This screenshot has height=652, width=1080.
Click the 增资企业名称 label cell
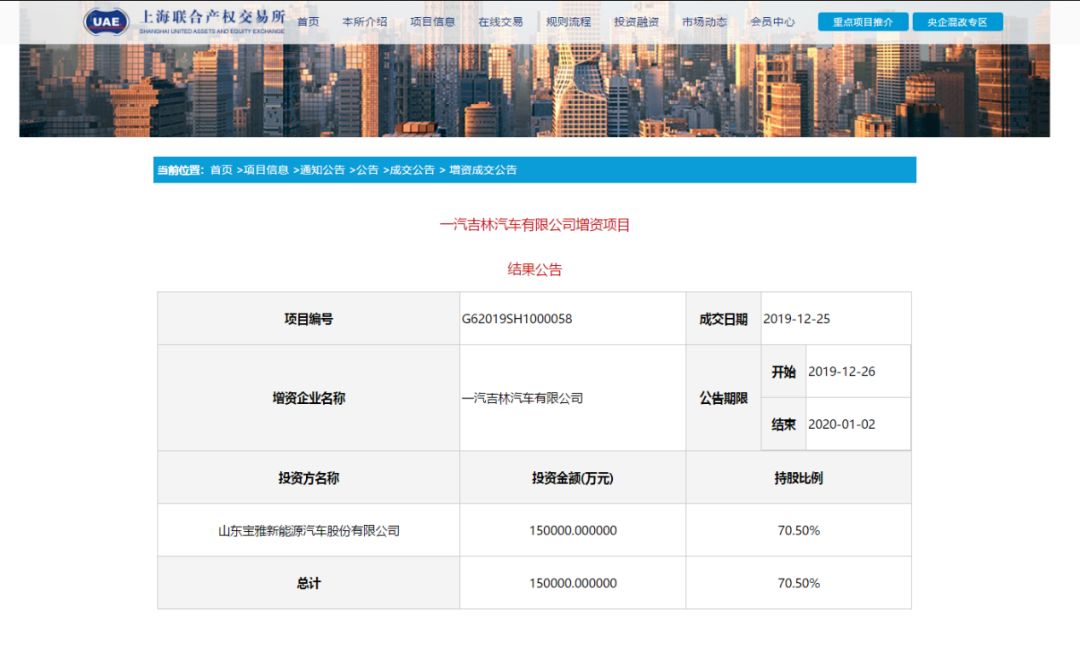309,398
